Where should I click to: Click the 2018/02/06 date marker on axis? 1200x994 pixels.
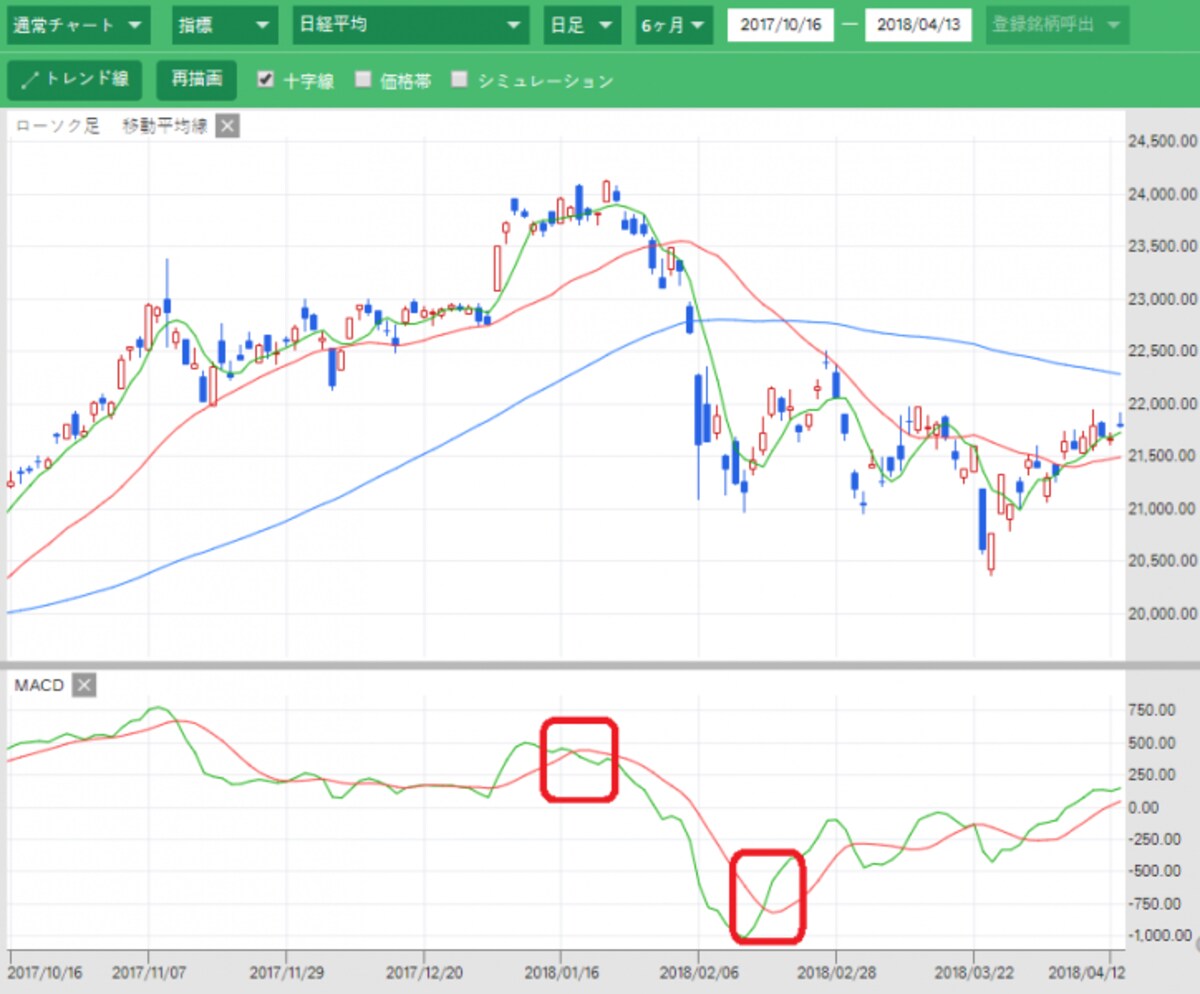(x=697, y=971)
